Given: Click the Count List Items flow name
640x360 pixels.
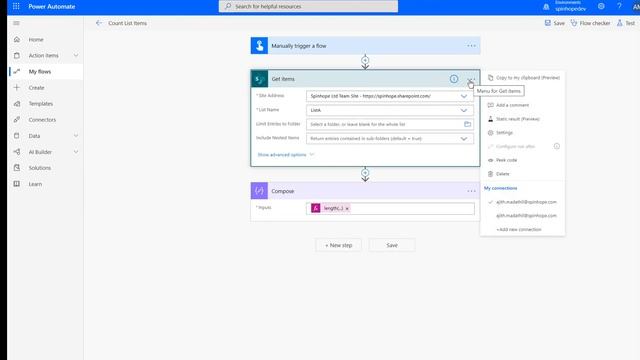Looking at the screenshot, I should point(127,23).
